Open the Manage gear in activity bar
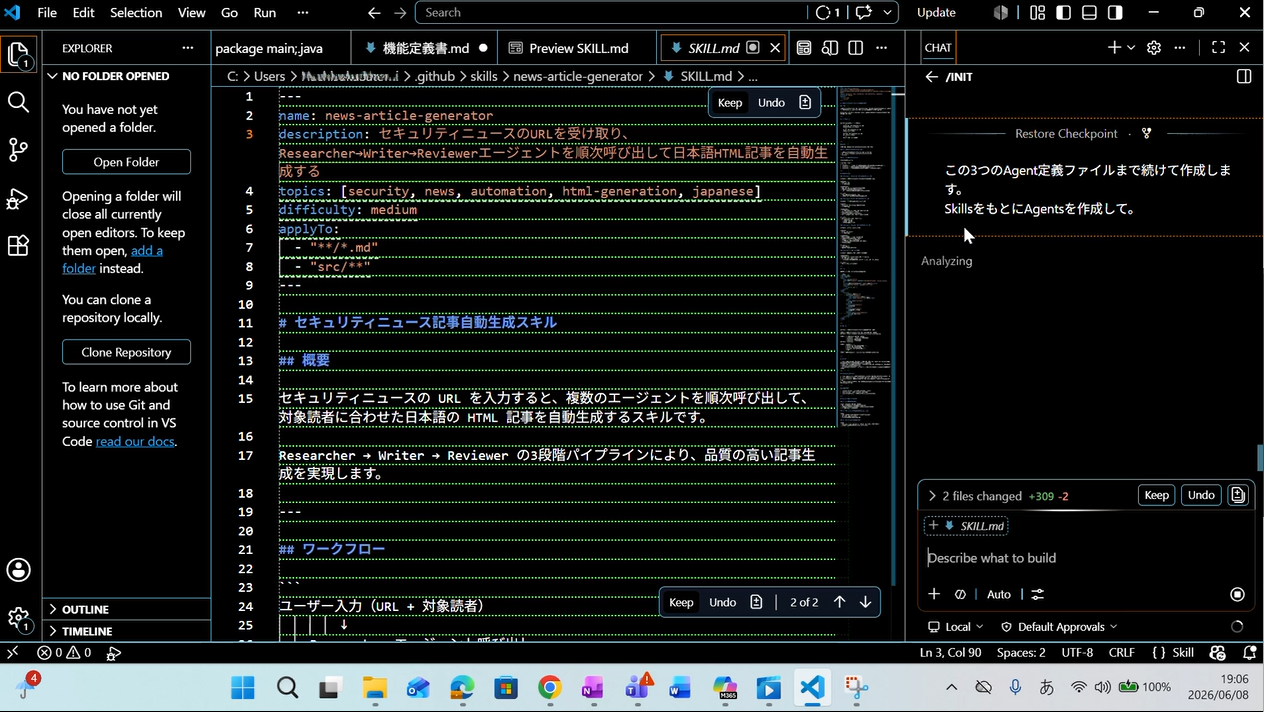Image resolution: width=1264 pixels, height=712 pixels. [x=18, y=618]
